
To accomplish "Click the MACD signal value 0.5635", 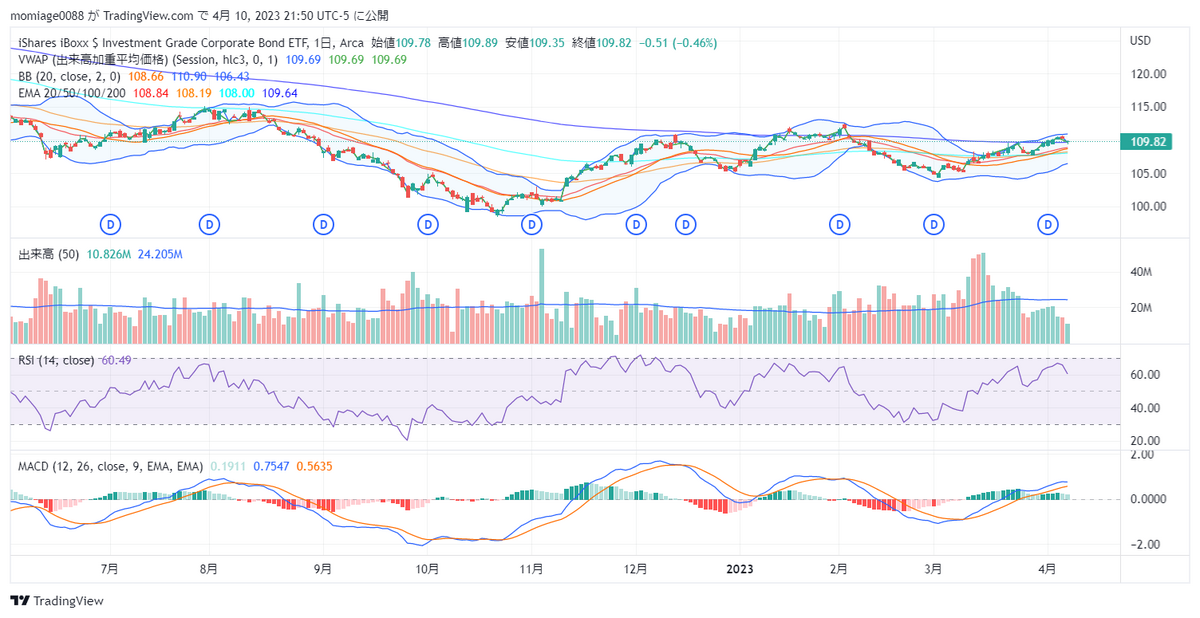I will tap(313, 466).
